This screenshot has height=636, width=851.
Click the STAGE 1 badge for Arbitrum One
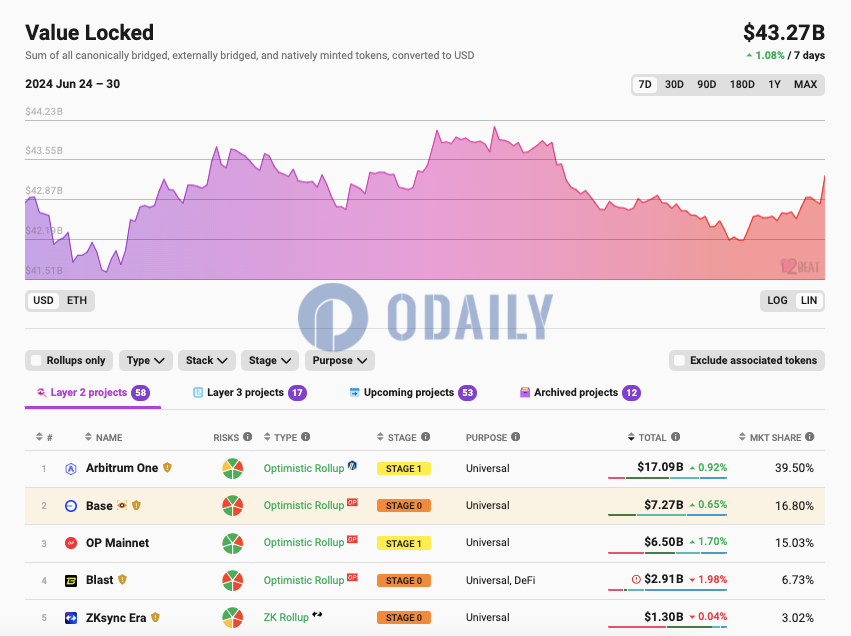tap(404, 469)
